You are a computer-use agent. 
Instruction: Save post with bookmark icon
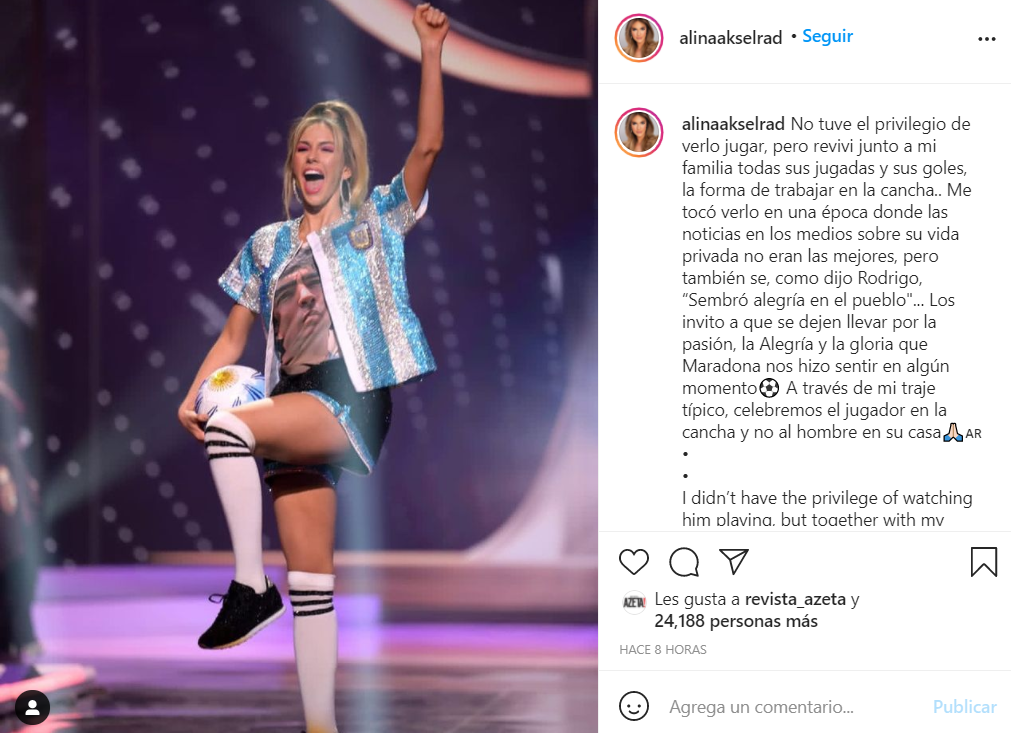(x=984, y=562)
